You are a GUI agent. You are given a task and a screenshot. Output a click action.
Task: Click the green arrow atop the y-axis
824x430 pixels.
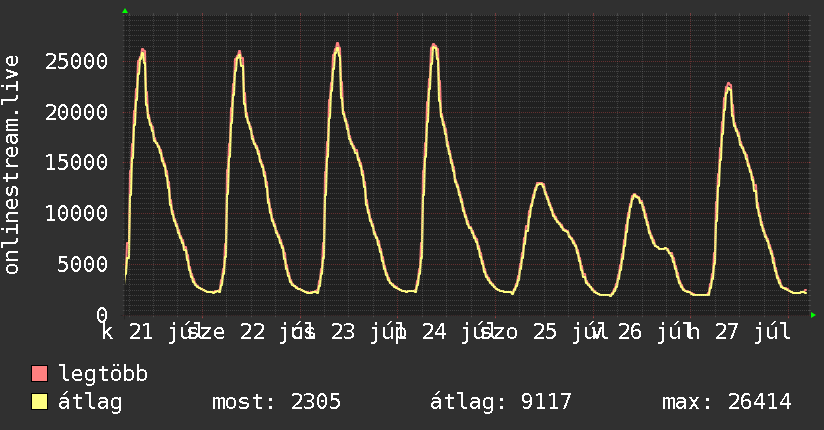[x=125, y=11]
